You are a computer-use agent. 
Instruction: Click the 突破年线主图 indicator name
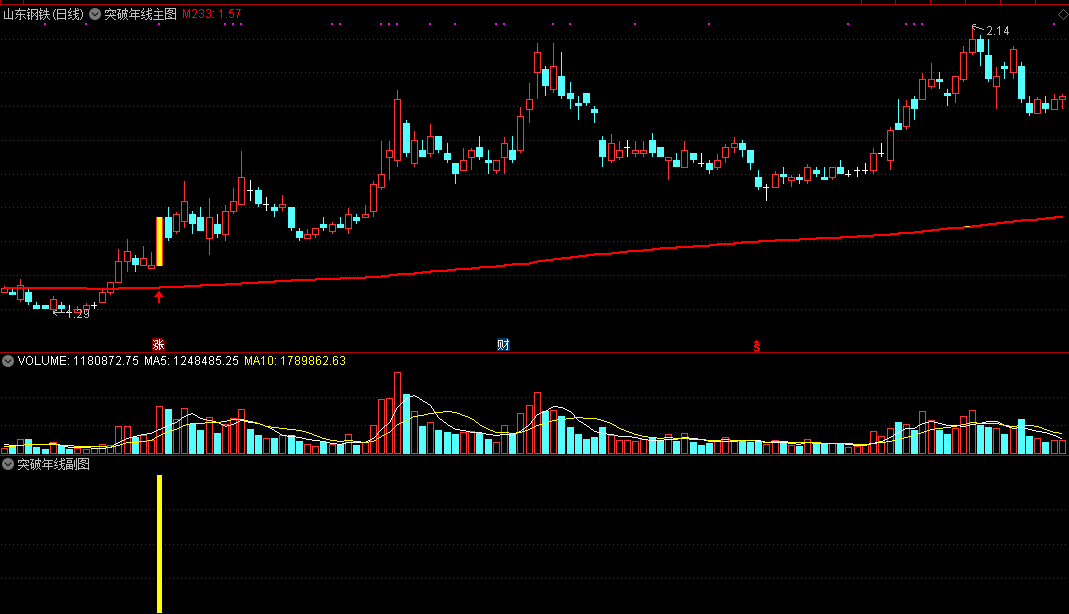click(140, 14)
